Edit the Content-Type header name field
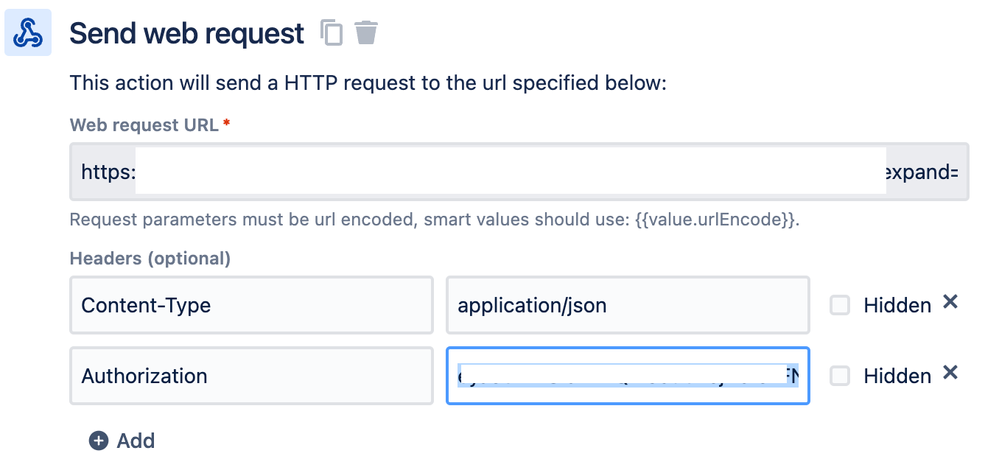999x473 pixels. point(252,305)
